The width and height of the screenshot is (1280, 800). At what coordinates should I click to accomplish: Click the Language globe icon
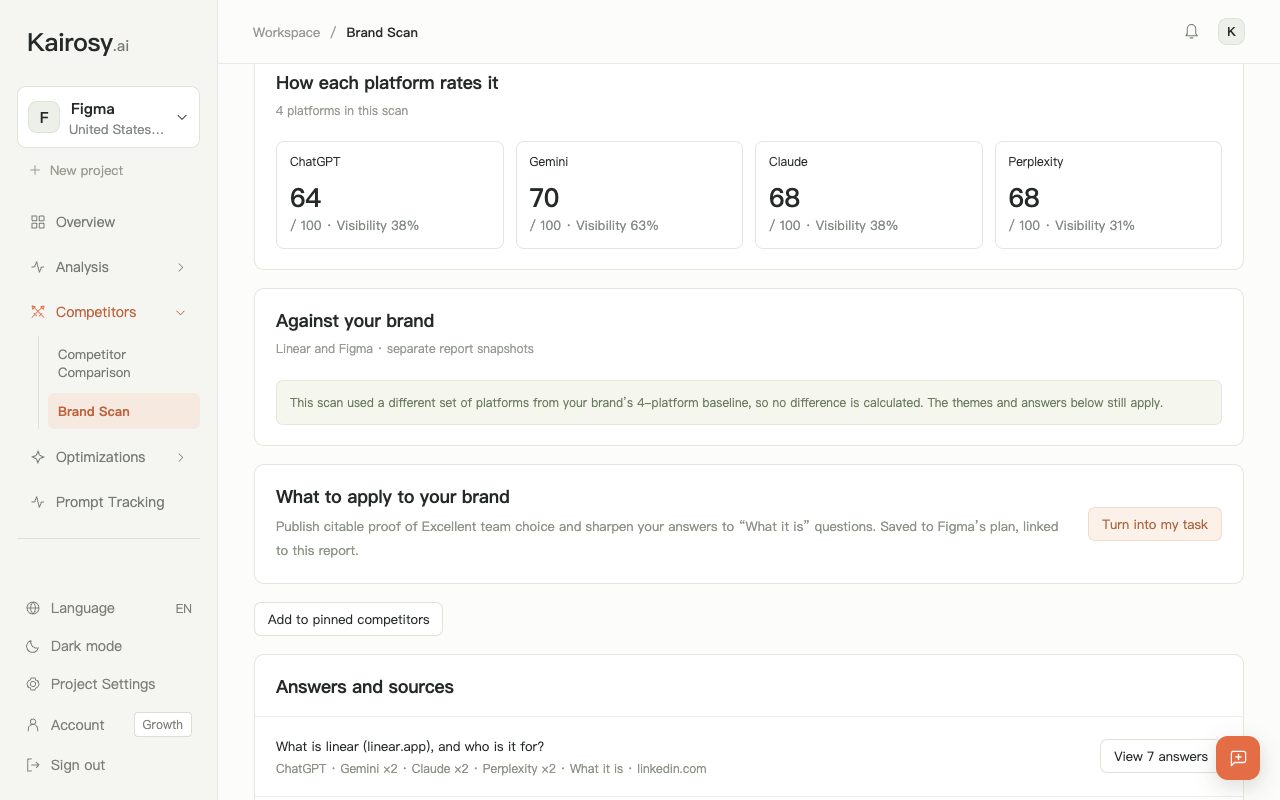pos(33,608)
